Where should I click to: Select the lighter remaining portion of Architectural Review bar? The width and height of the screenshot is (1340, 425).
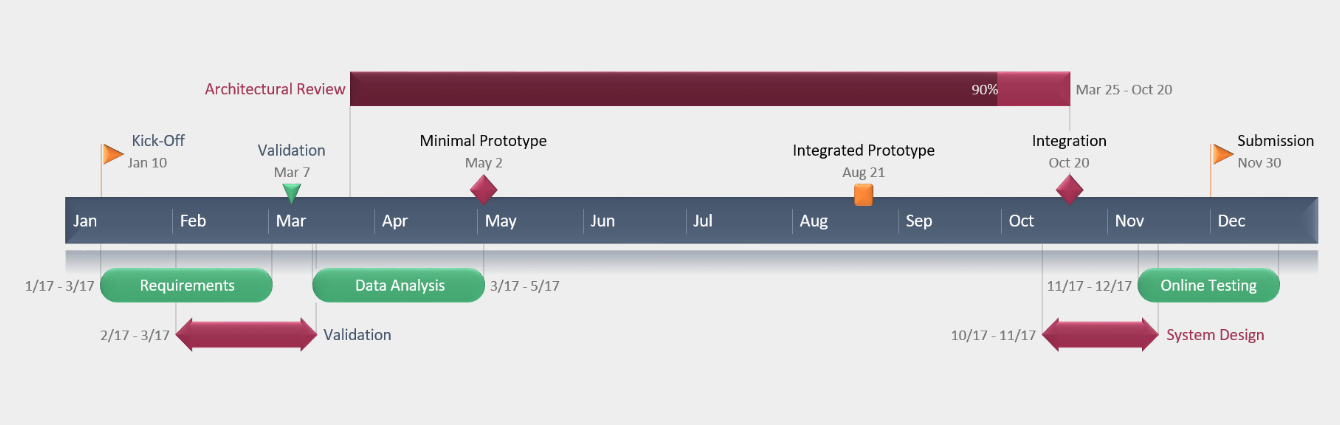[1034, 89]
